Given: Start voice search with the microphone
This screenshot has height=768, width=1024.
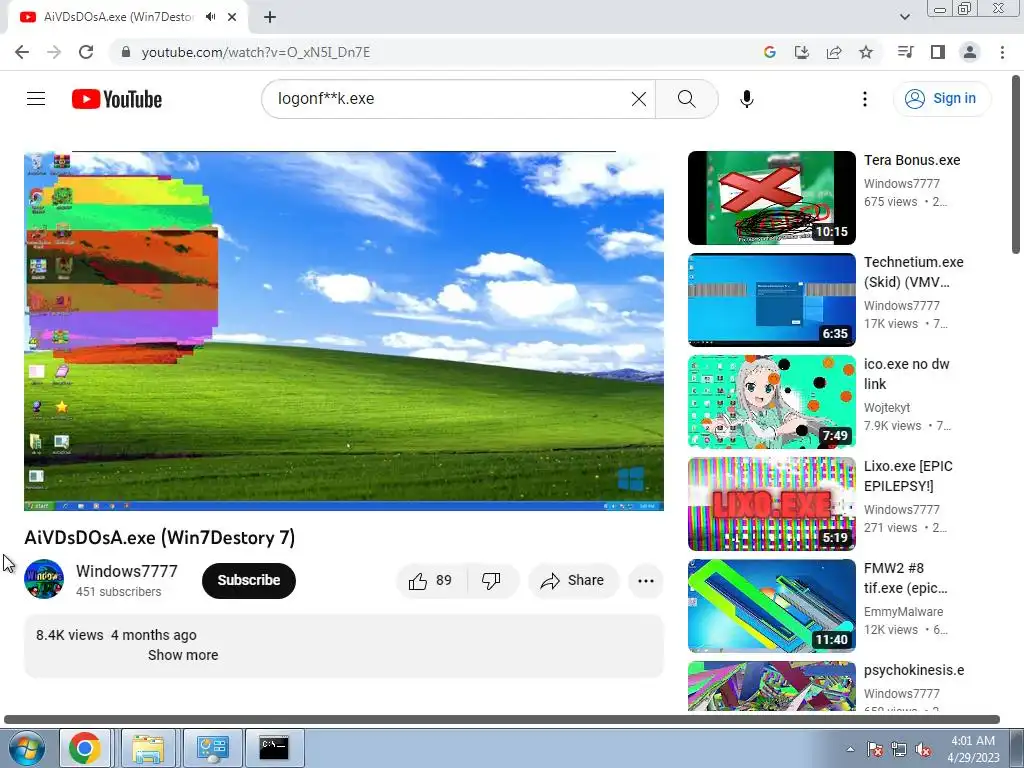Looking at the screenshot, I should pyautogui.click(x=746, y=99).
